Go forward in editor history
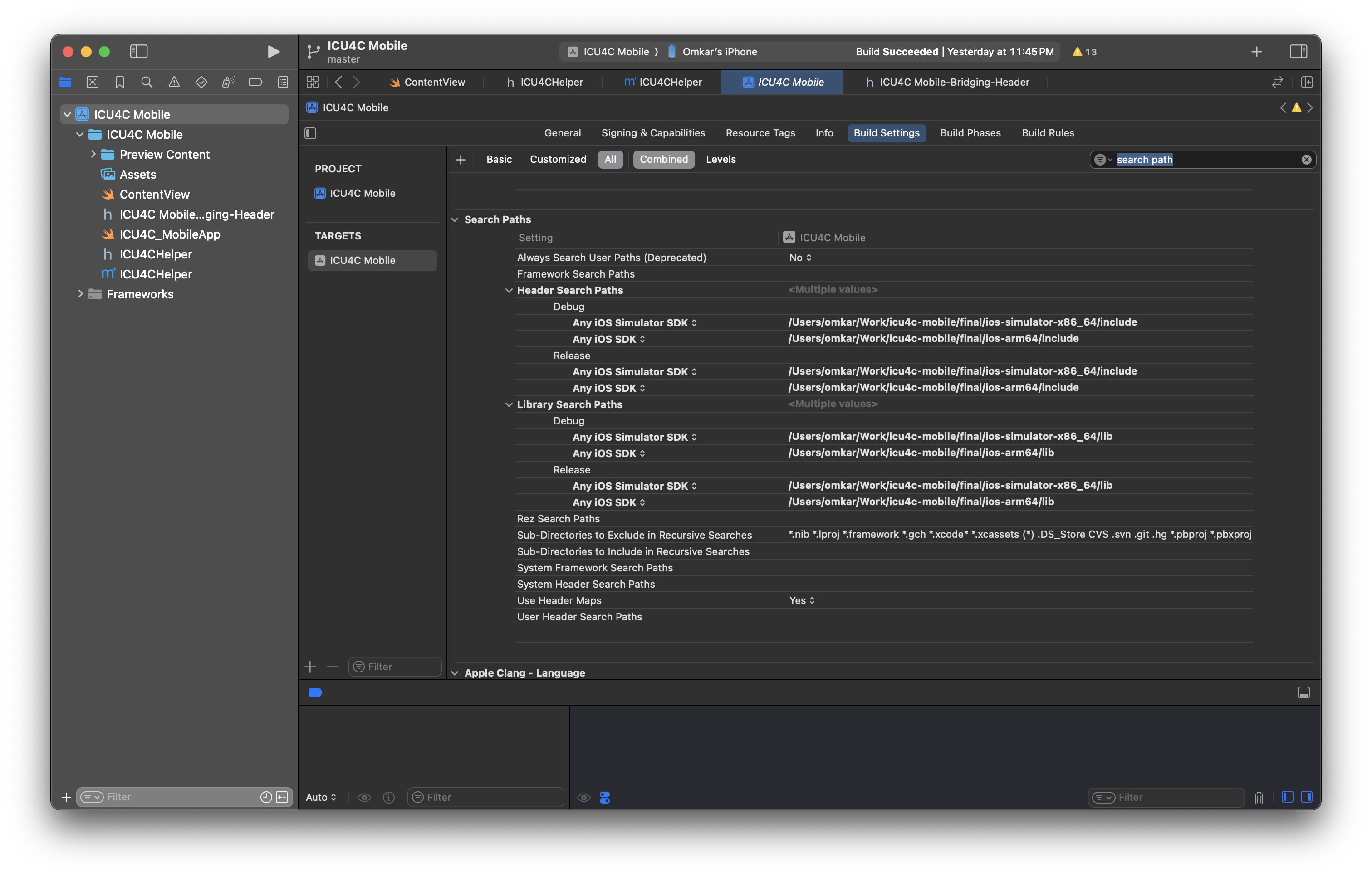 357,82
